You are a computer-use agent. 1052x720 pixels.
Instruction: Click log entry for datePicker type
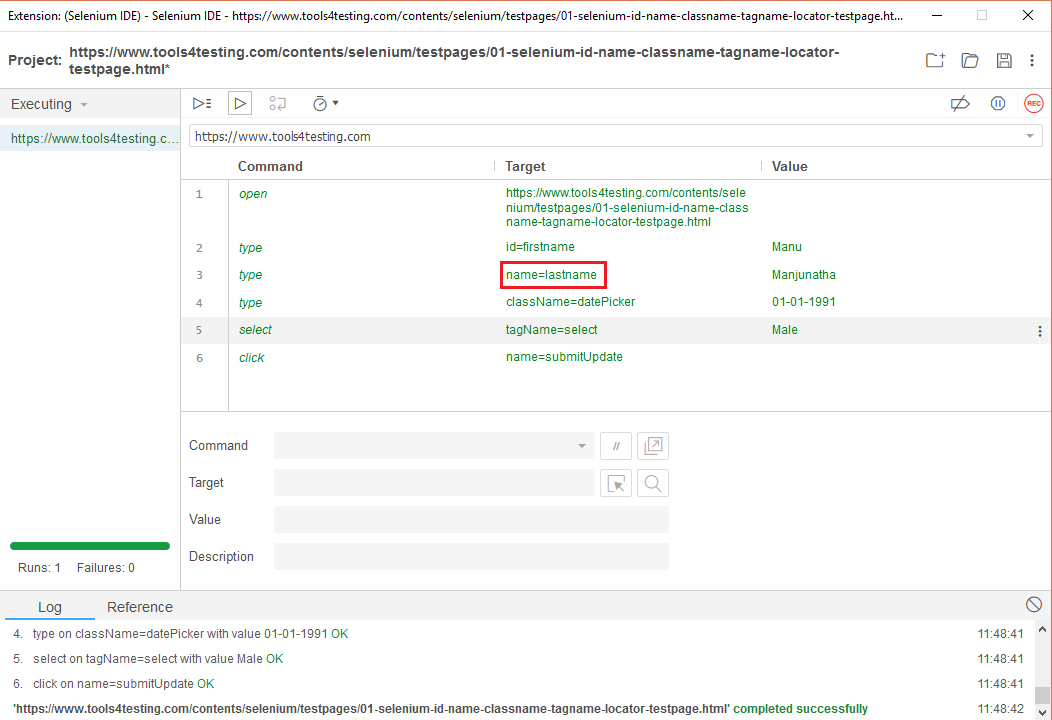(x=191, y=633)
